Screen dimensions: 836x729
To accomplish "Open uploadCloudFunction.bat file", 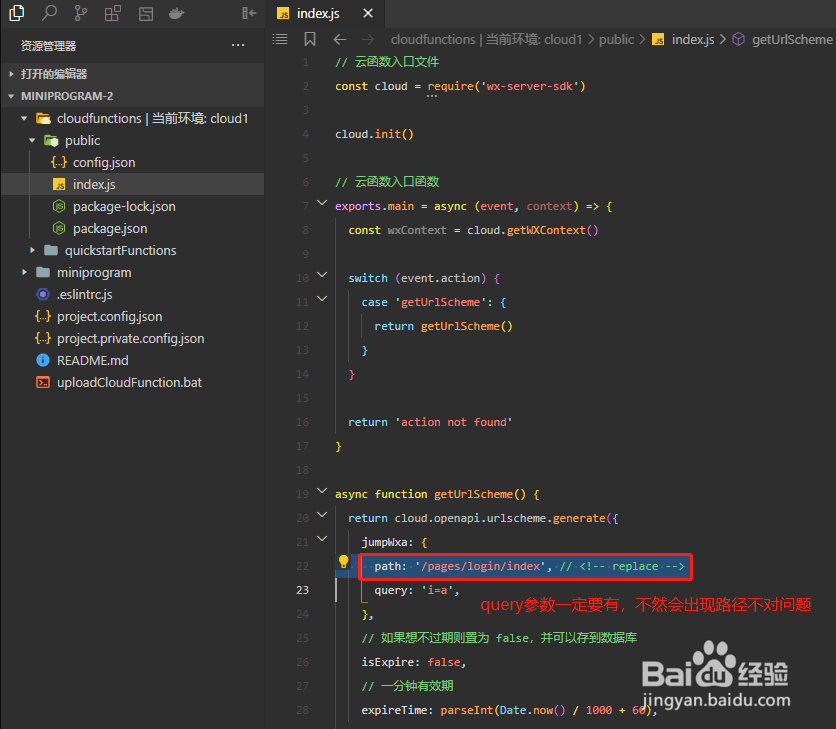I will 132,382.
